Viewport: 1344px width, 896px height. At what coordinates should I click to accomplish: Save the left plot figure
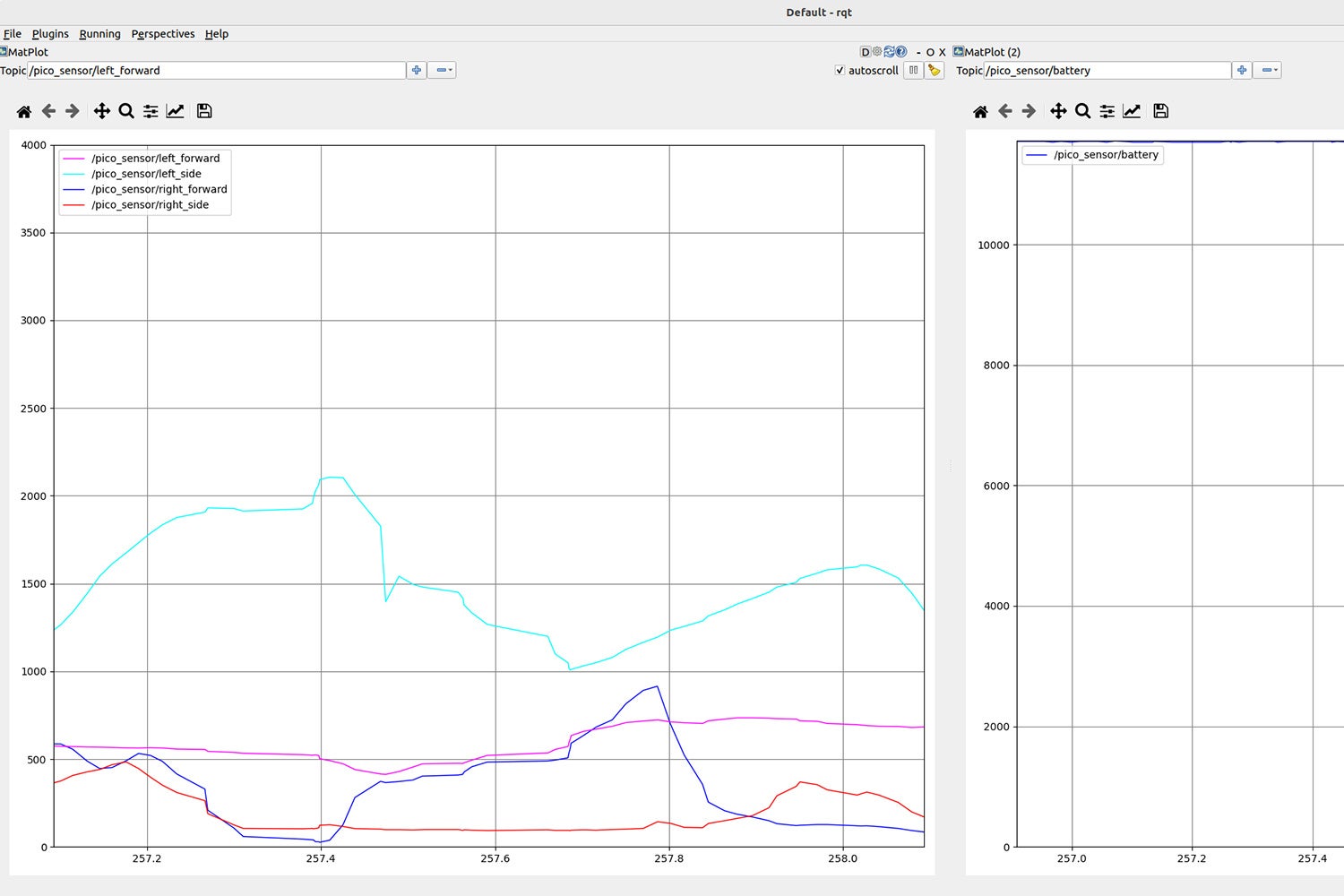pyautogui.click(x=204, y=111)
